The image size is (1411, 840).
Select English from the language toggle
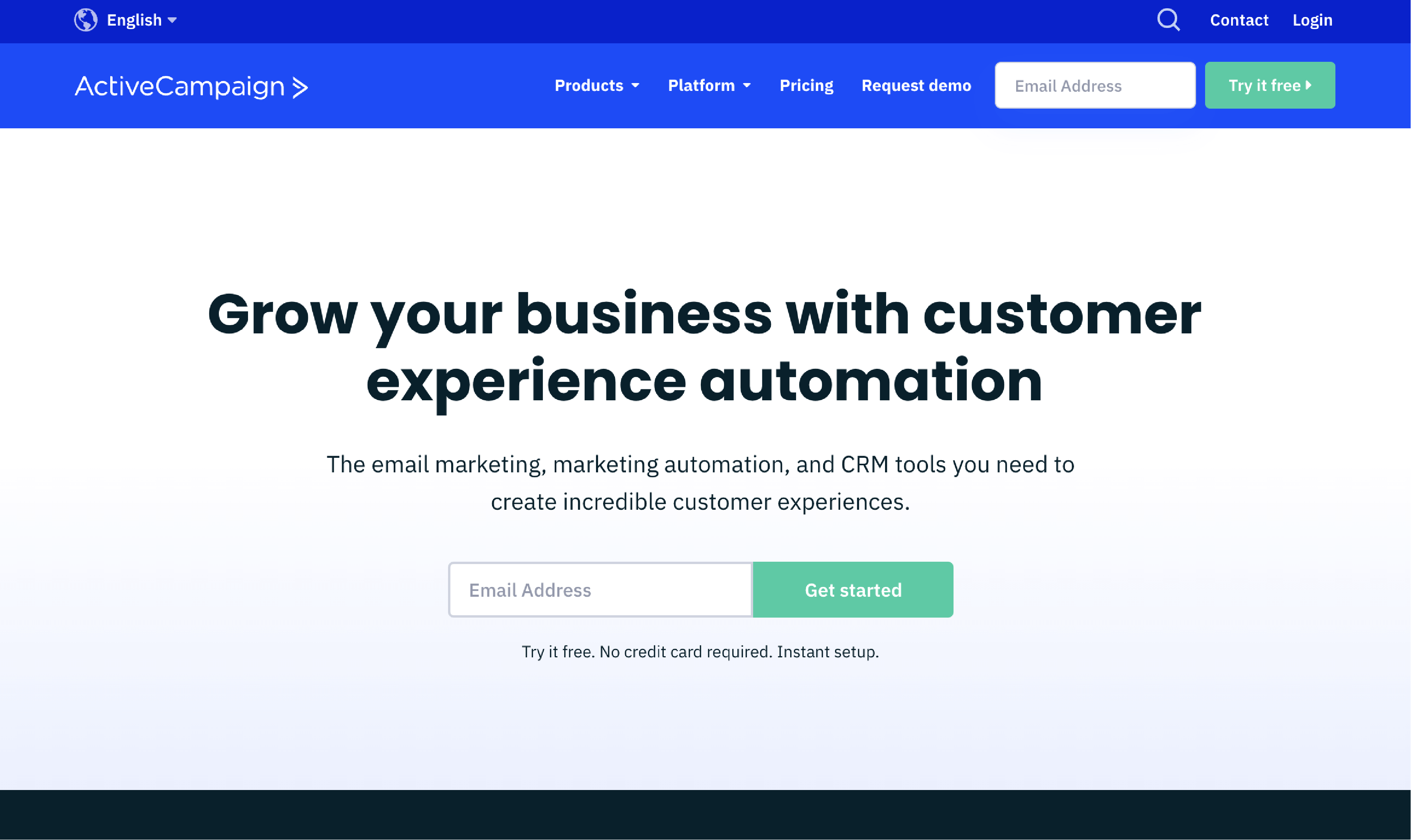pyautogui.click(x=128, y=20)
